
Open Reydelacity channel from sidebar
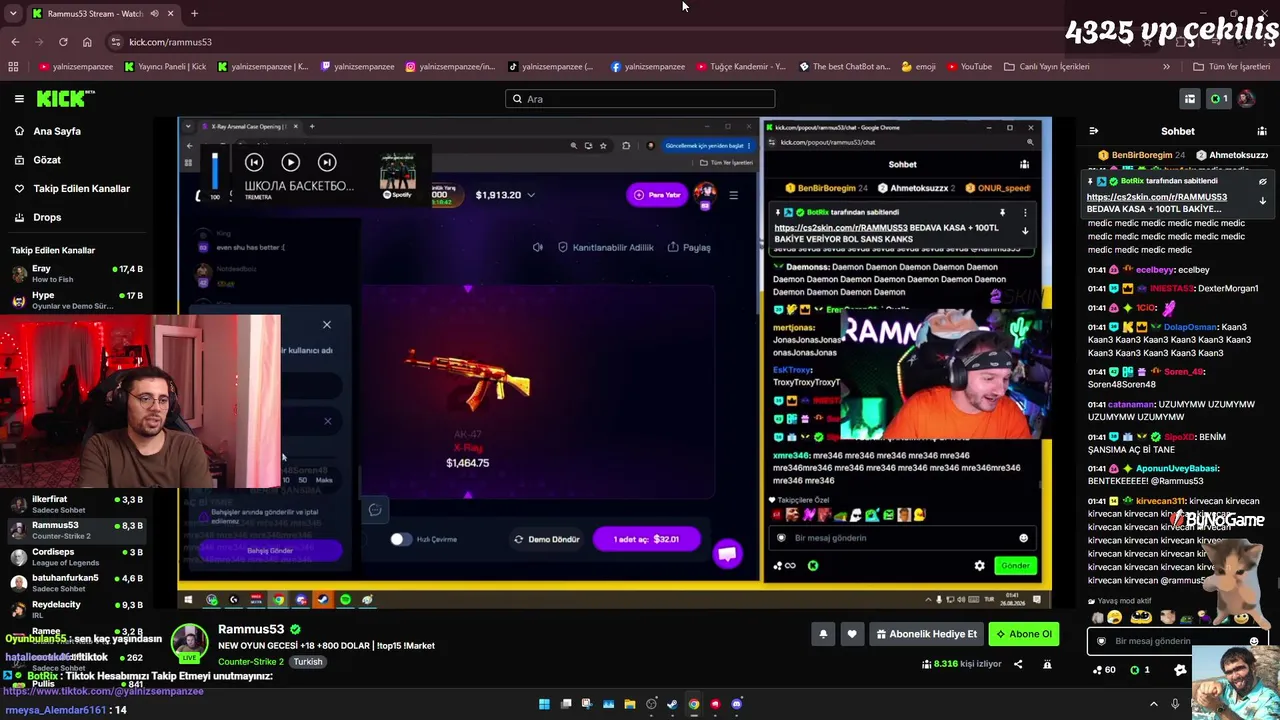coord(78,609)
